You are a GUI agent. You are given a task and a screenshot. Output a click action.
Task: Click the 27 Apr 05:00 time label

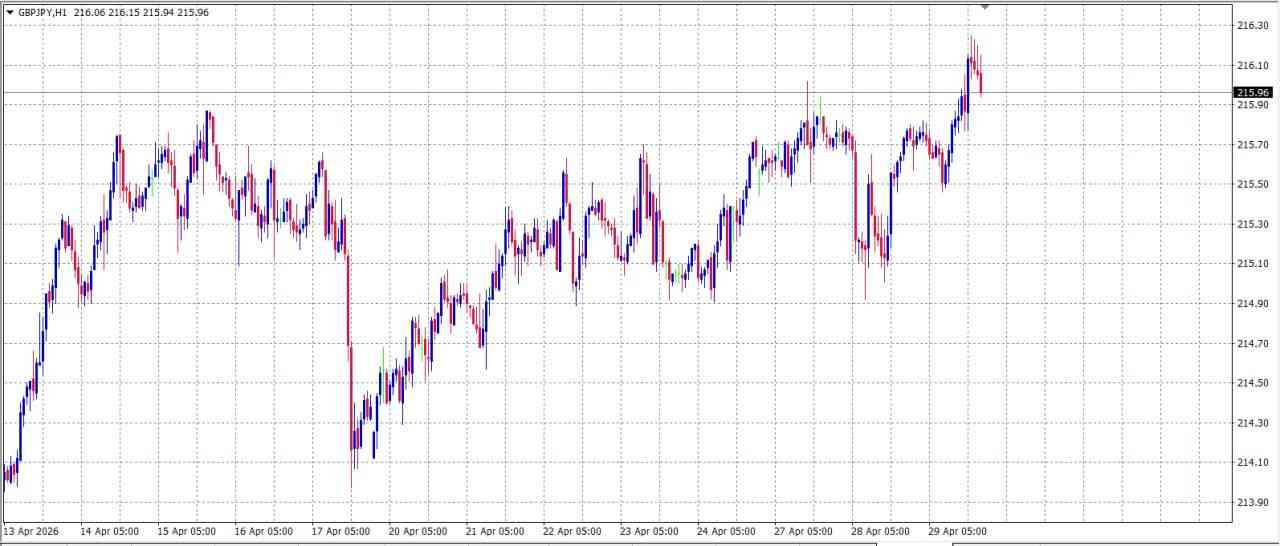point(803,531)
